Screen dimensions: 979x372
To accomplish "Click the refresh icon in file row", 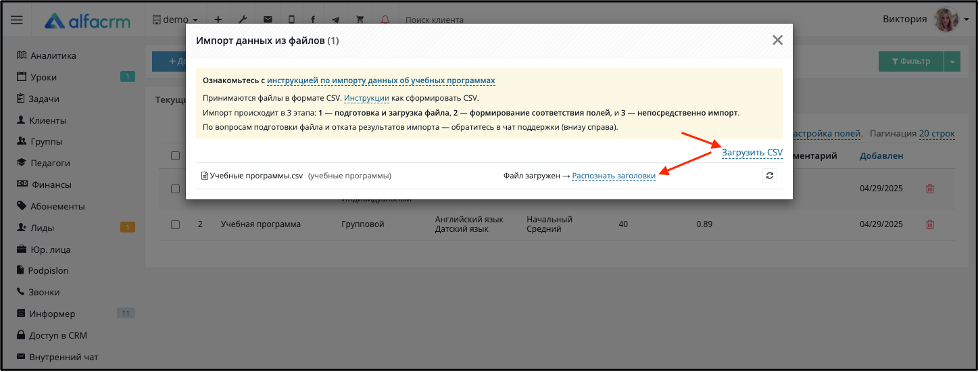I will (769, 176).
